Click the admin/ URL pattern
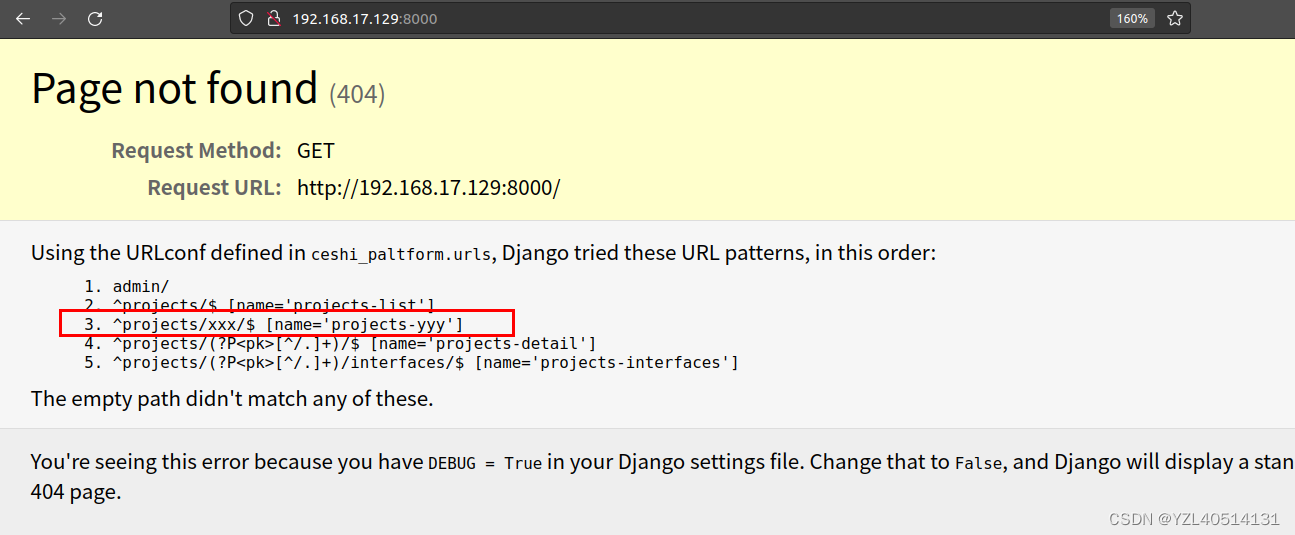Viewport: 1295px width, 535px height. coord(141,287)
